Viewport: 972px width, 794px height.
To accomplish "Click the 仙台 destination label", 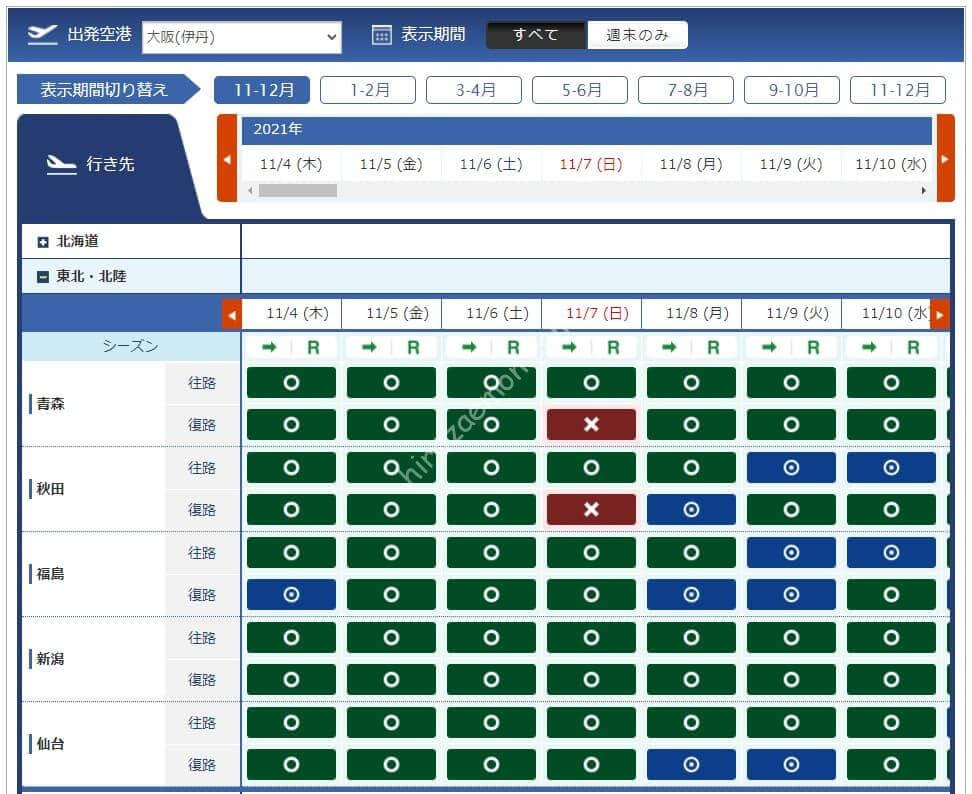I will point(50,744).
